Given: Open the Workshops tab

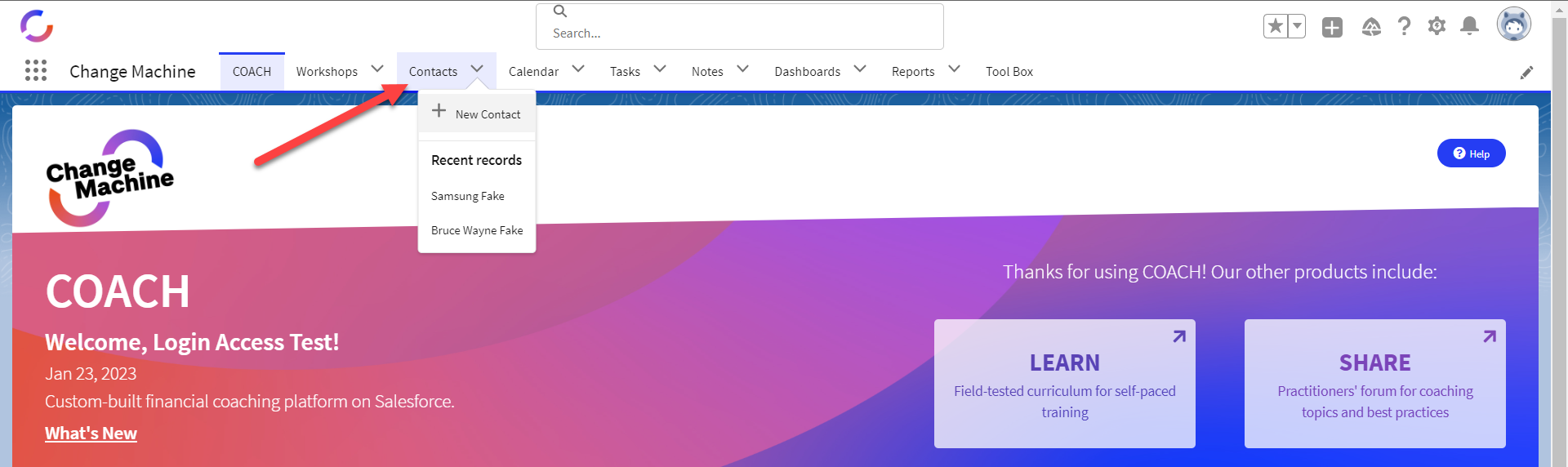Looking at the screenshot, I should (327, 72).
